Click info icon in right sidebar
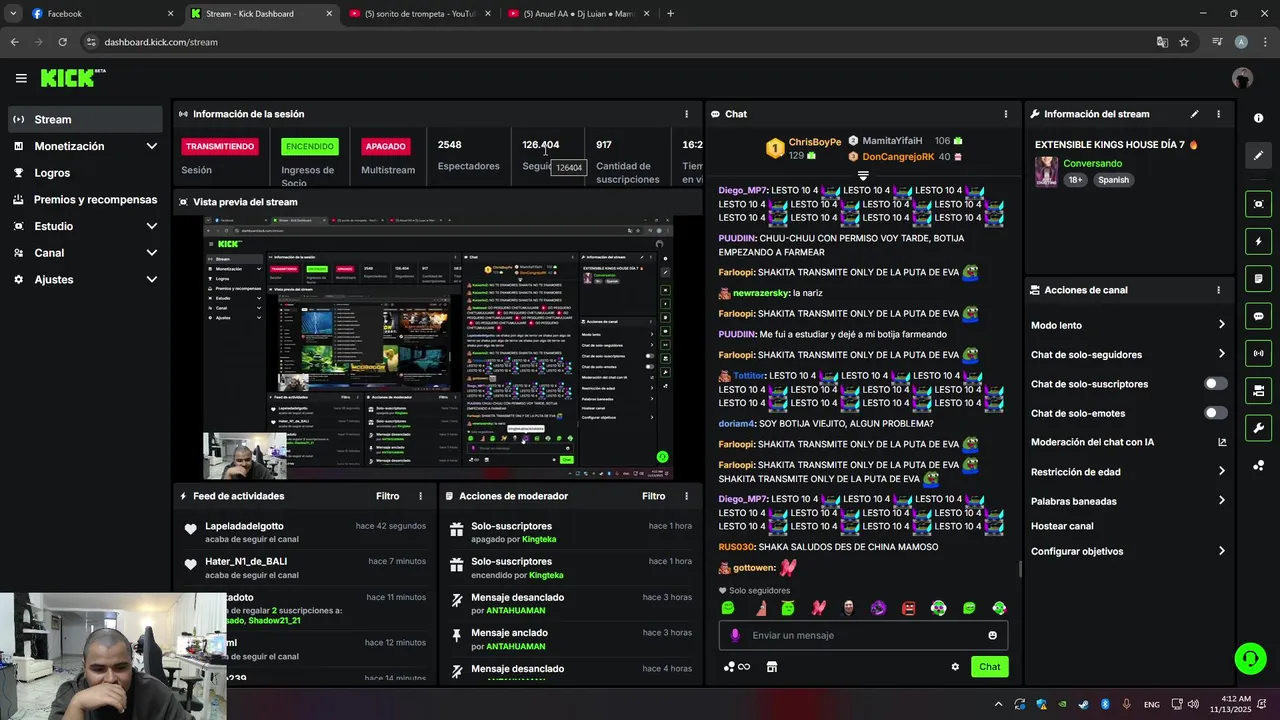The width and height of the screenshot is (1280, 720). coord(1258,118)
